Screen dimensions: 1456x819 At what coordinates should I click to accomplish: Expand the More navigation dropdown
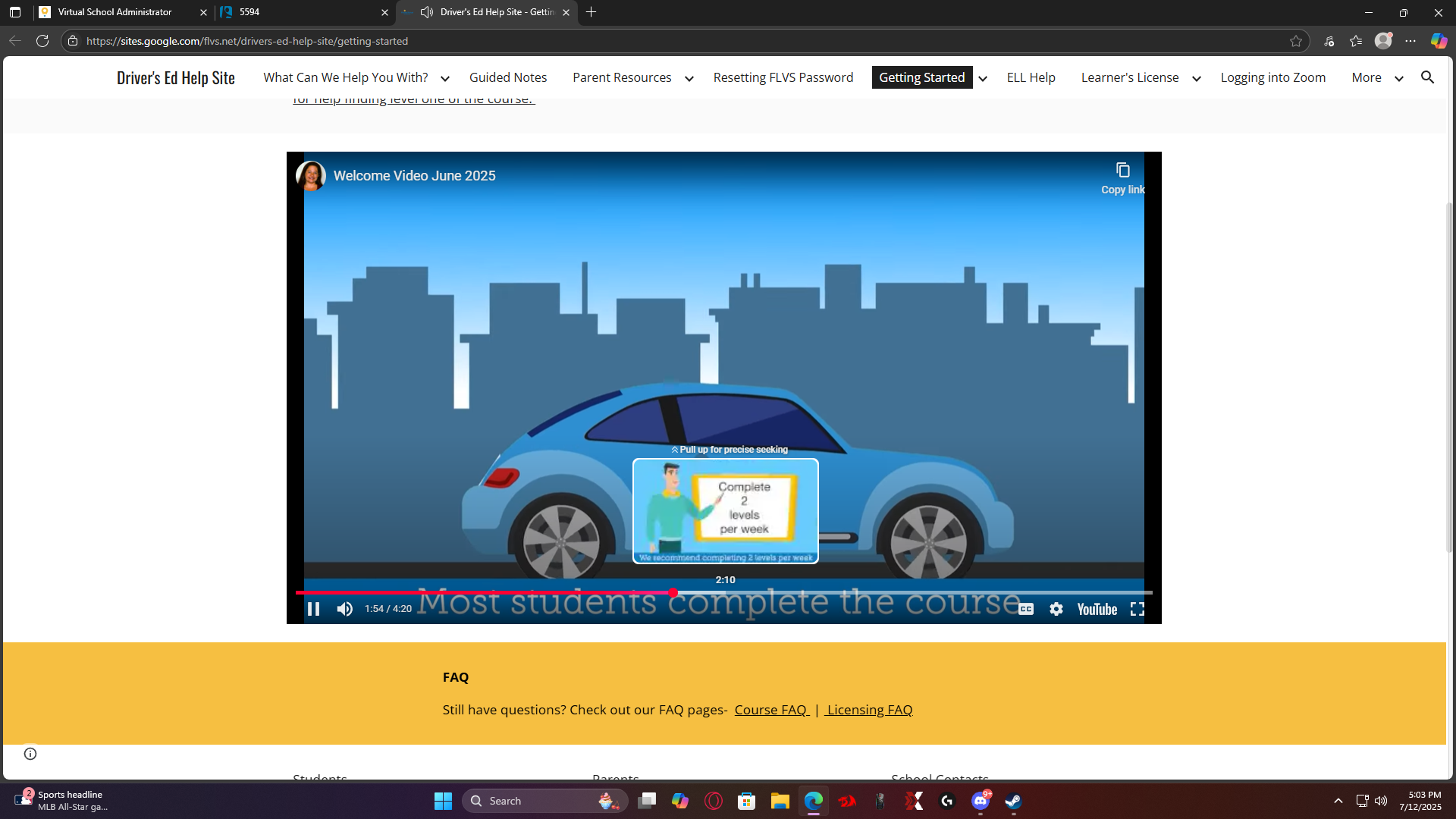coord(1398,78)
